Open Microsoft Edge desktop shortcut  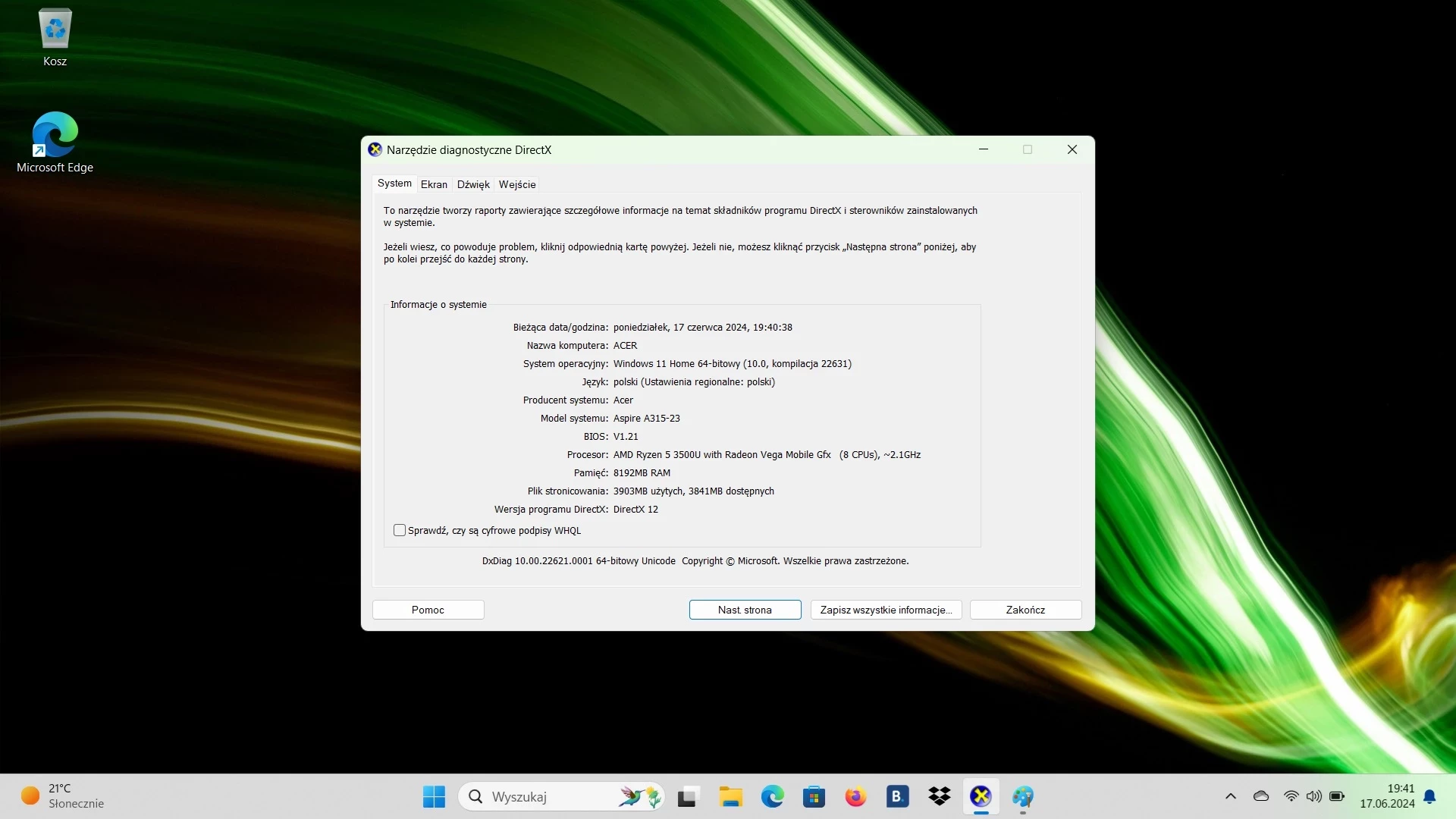(x=55, y=143)
